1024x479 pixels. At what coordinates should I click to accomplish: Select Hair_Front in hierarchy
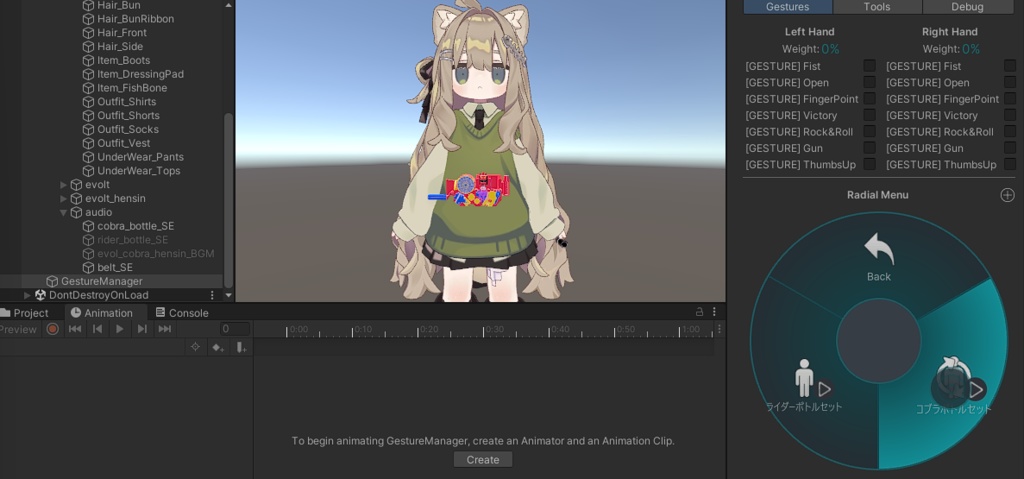tap(121, 33)
